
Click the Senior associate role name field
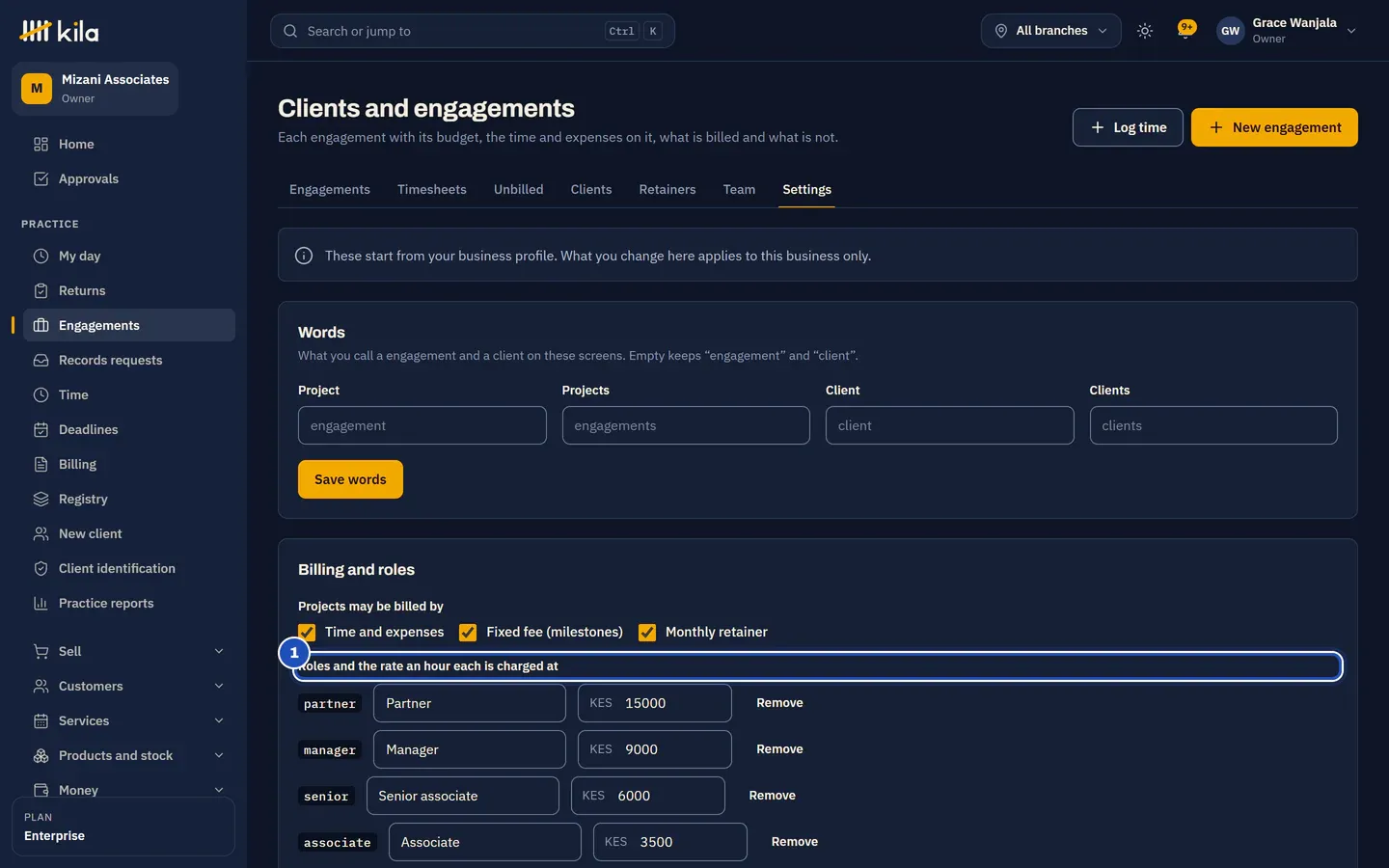463,796
